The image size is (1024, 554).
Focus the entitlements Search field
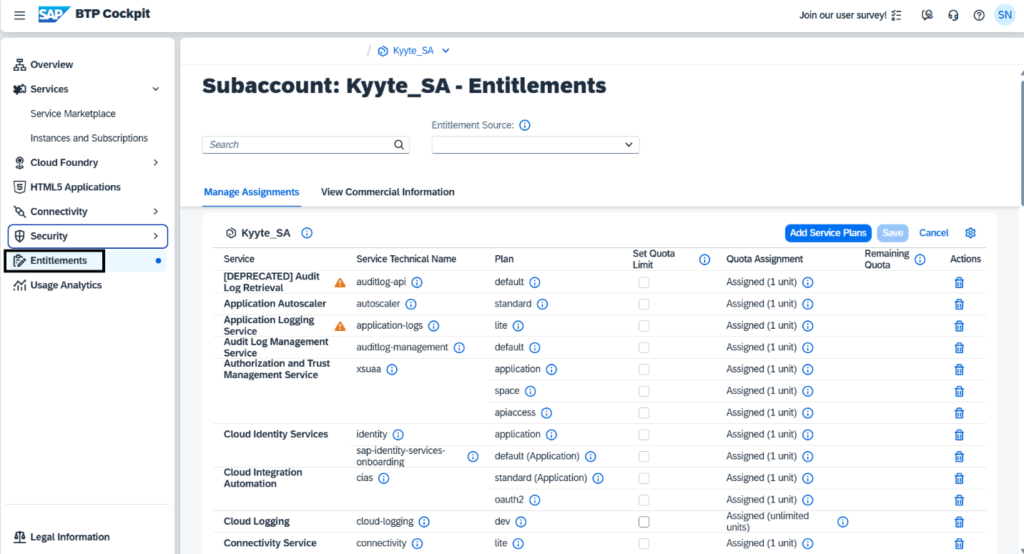(x=298, y=145)
